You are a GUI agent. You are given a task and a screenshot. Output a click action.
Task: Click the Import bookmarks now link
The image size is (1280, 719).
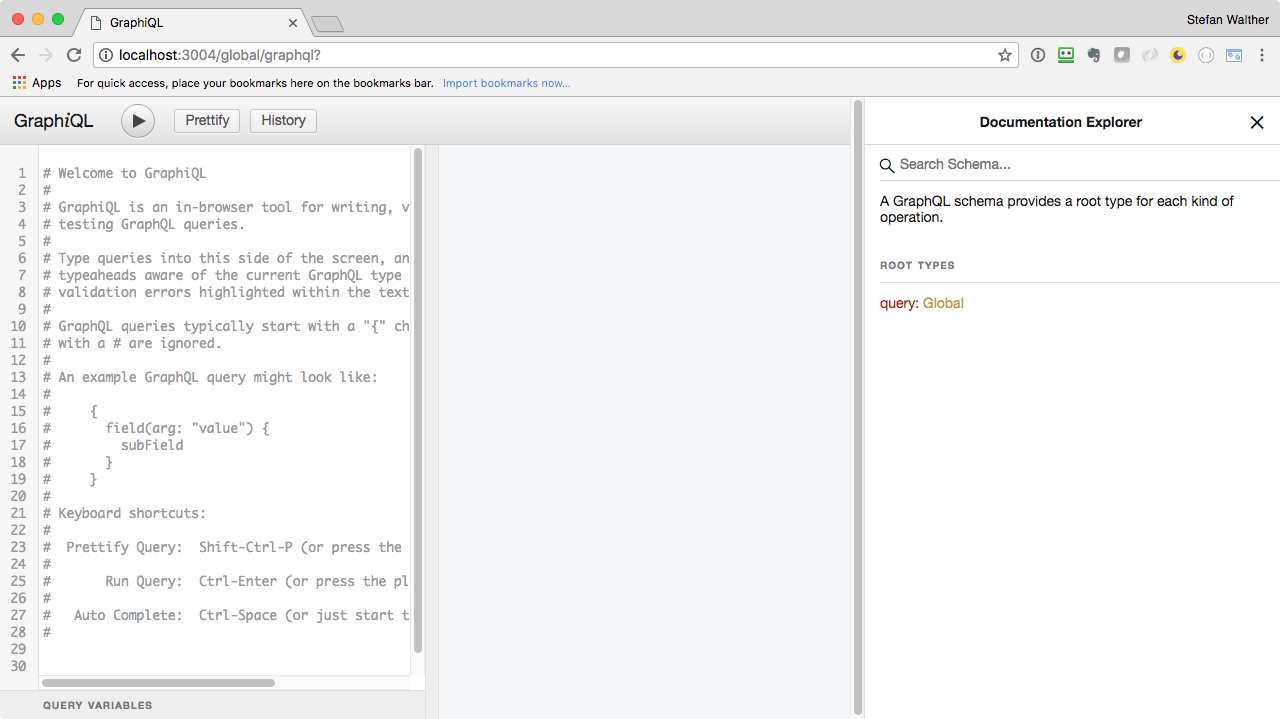(x=507, y=83)
